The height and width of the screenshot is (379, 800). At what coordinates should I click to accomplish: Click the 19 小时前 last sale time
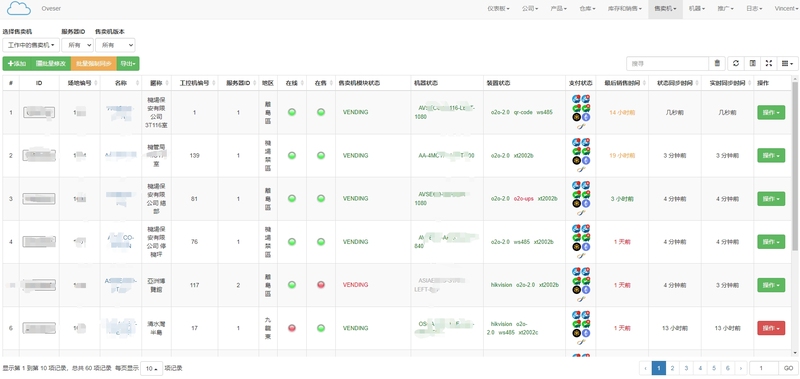click(622, 155)
